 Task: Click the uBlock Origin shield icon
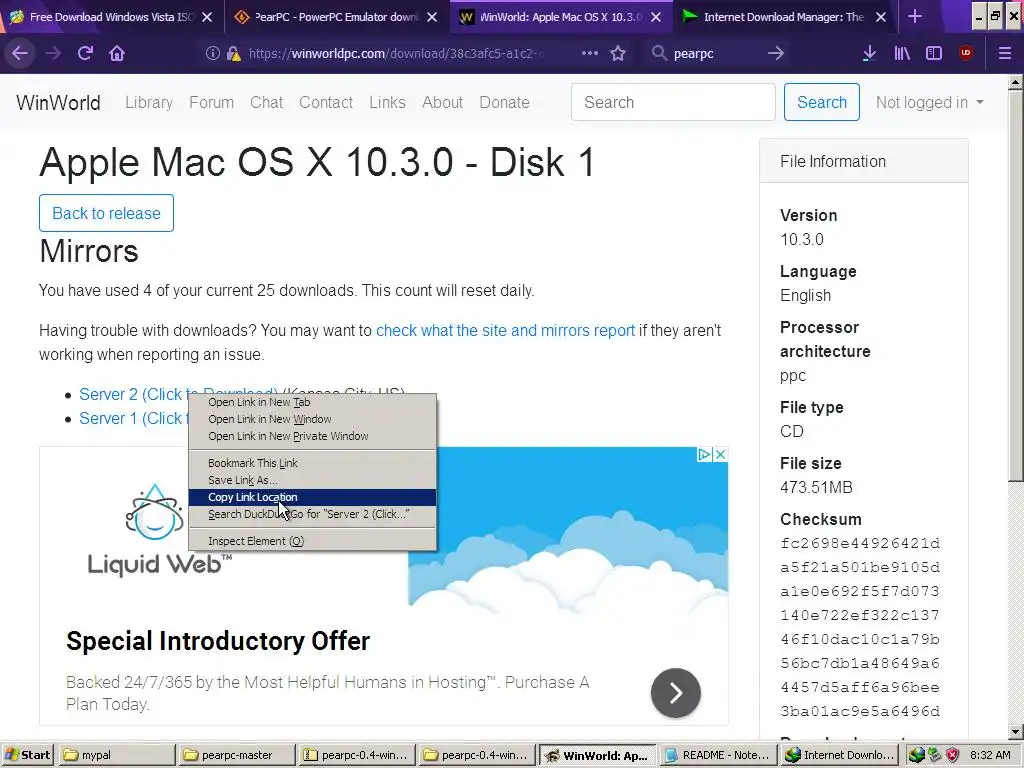pos(966,54)
